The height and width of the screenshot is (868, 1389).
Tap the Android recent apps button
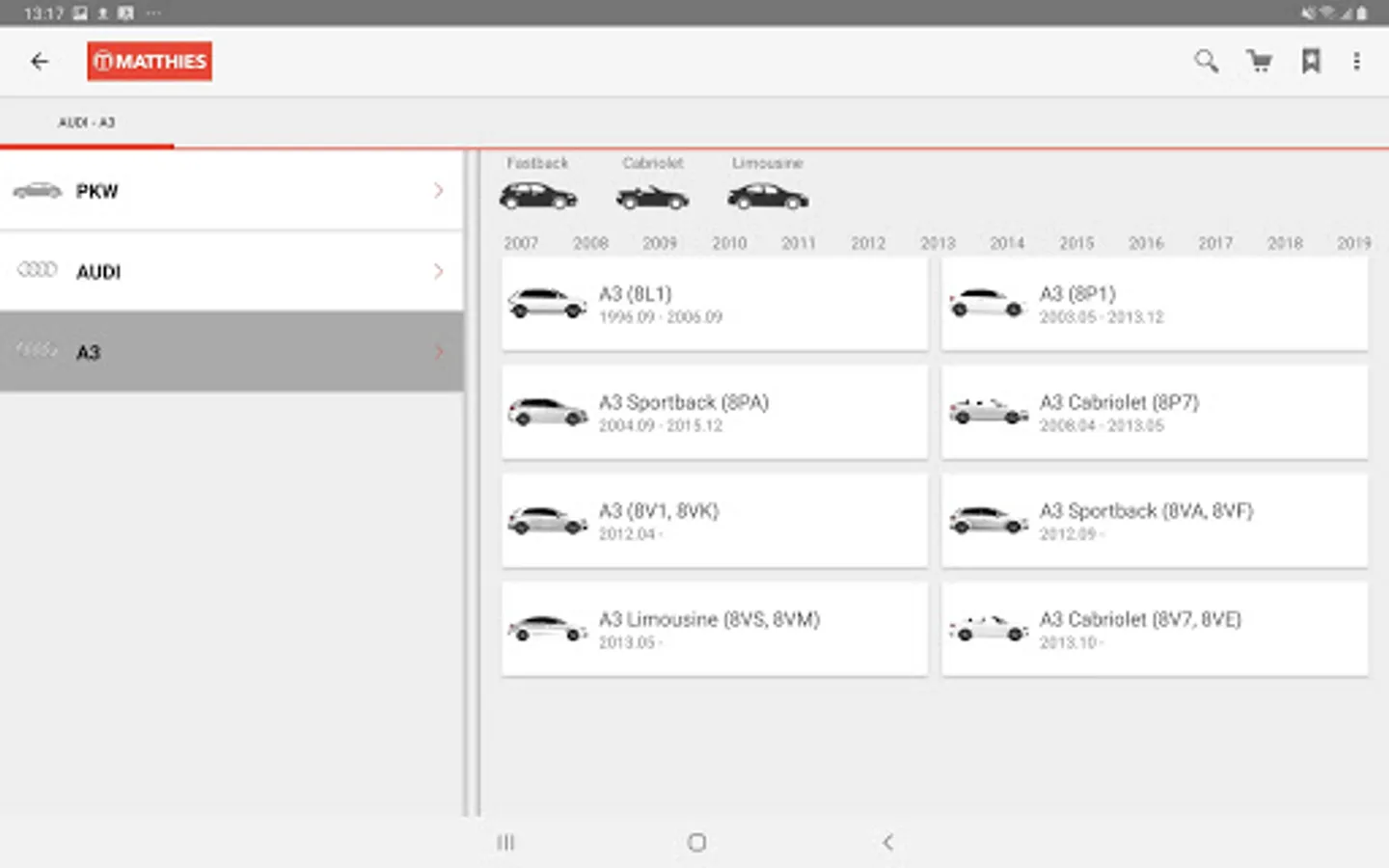click(505, 843)
